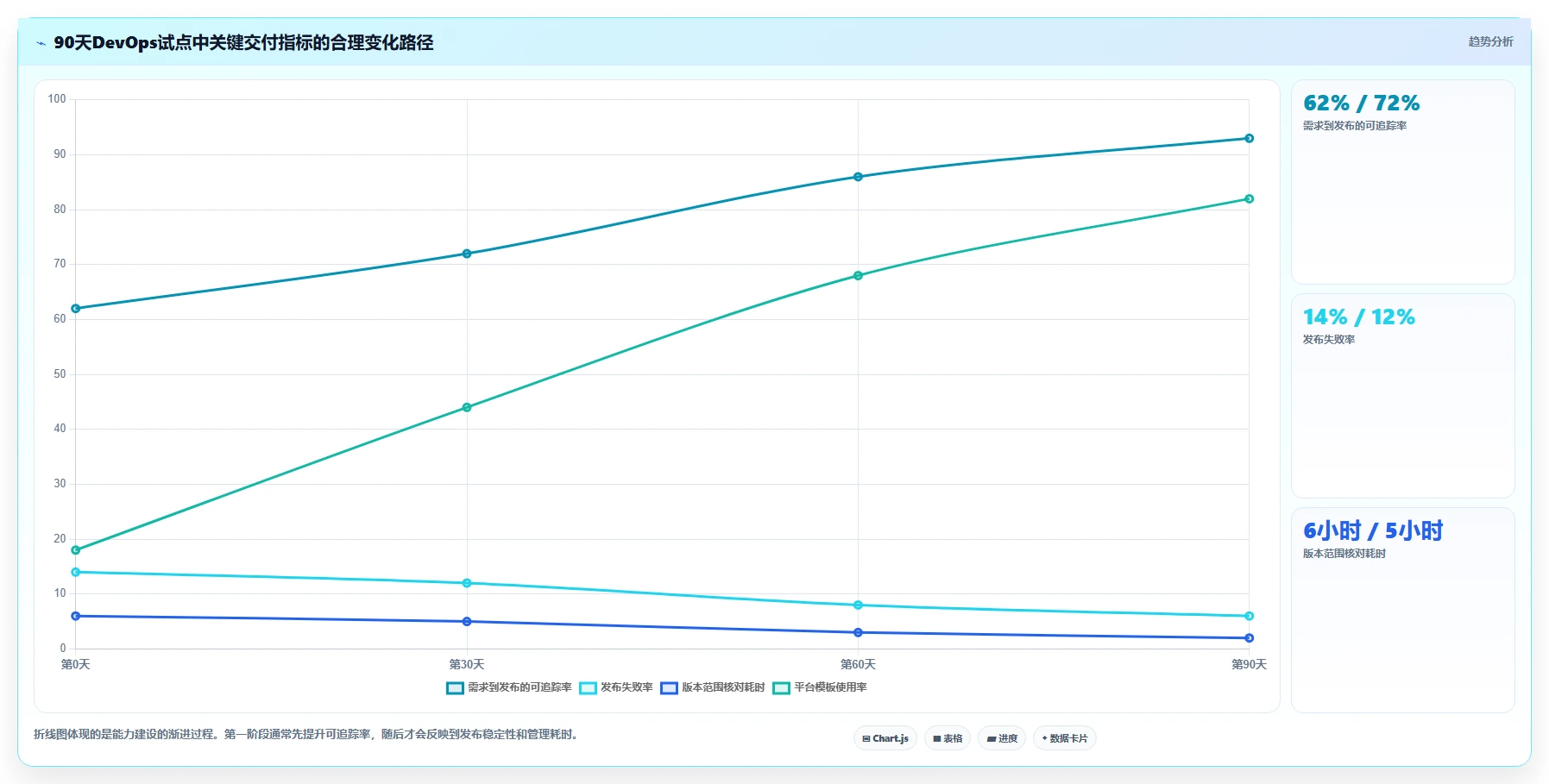
Task: Click the 可追踪率 data point at 第0天 (62)
Action: 76,309
